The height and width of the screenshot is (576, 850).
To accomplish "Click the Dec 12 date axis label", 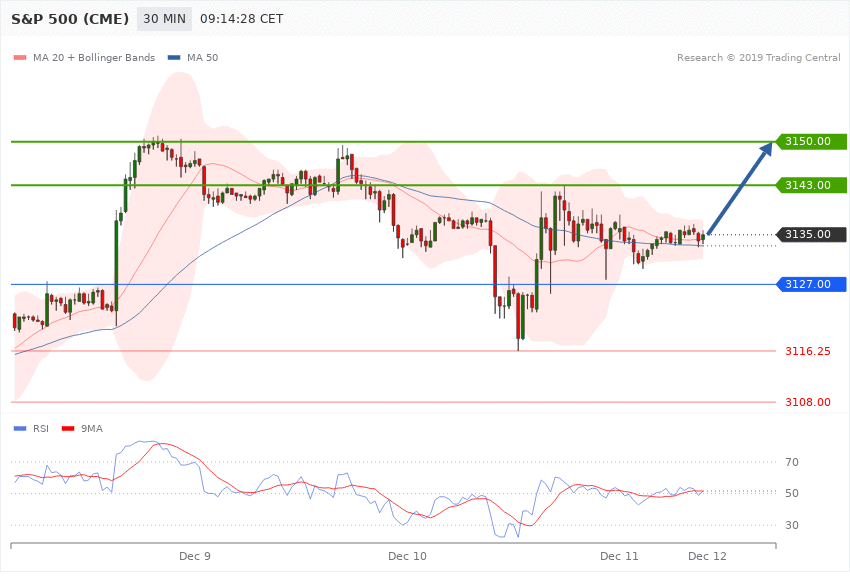I will click(707, 556).
